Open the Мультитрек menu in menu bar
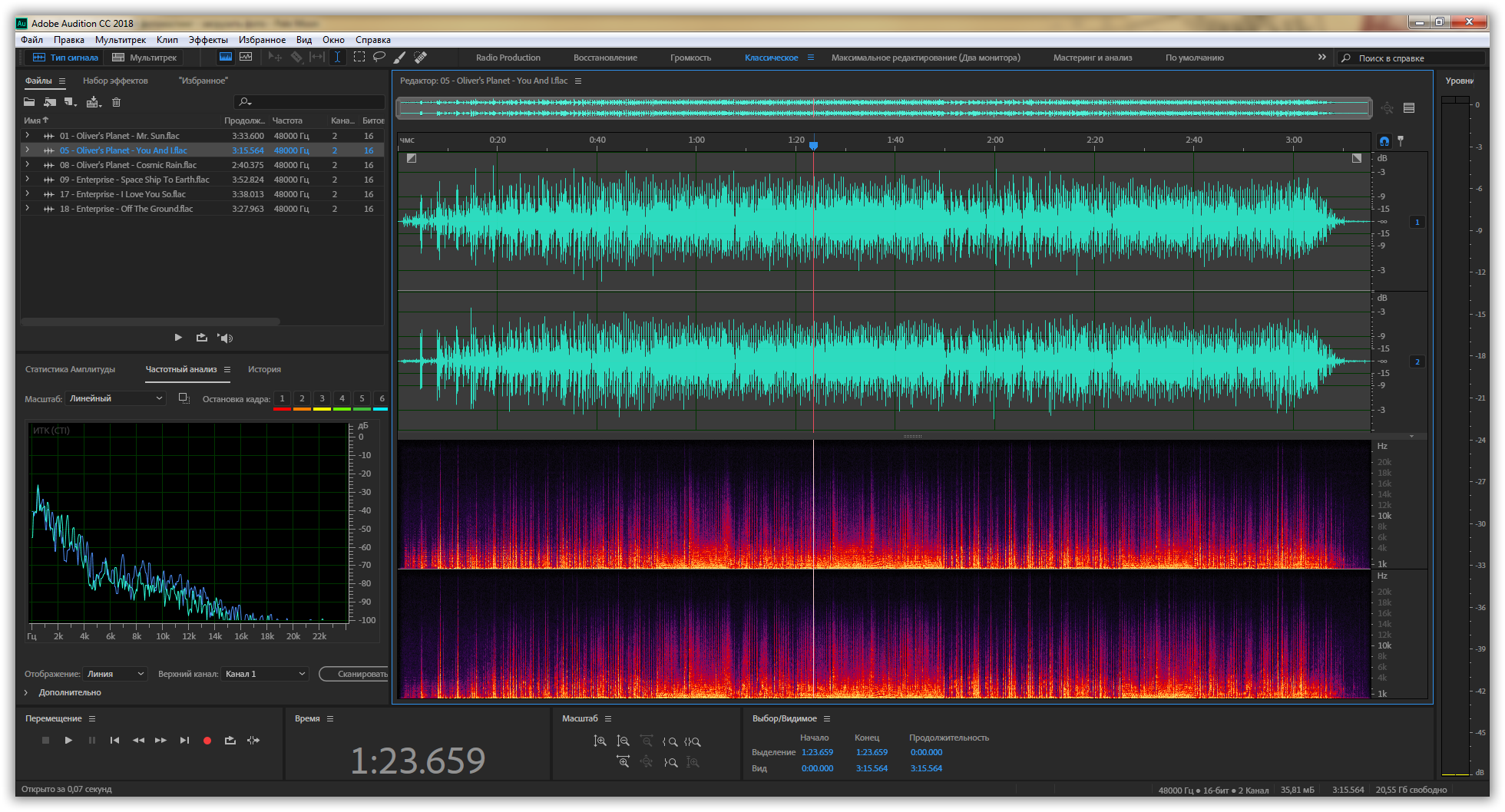 [121, 40]
